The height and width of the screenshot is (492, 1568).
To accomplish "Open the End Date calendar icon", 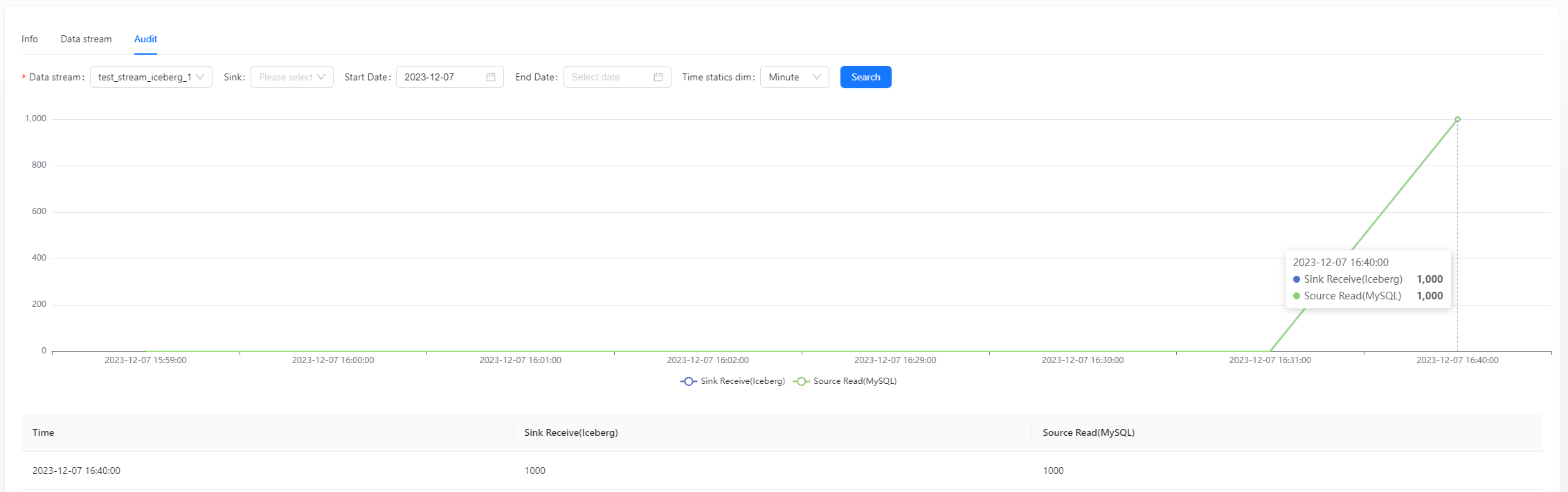I will 658,77.
